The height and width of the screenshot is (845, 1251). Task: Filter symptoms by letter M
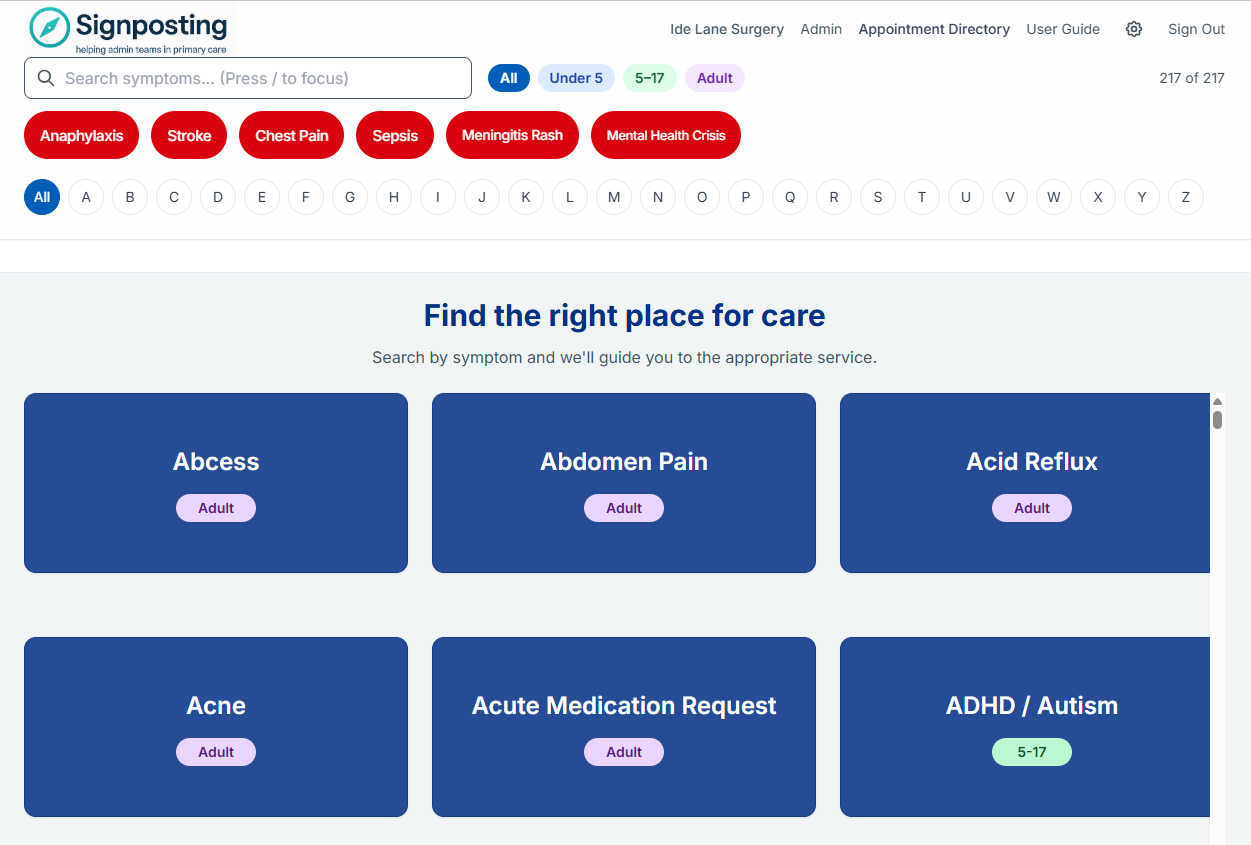click(613, 197)
